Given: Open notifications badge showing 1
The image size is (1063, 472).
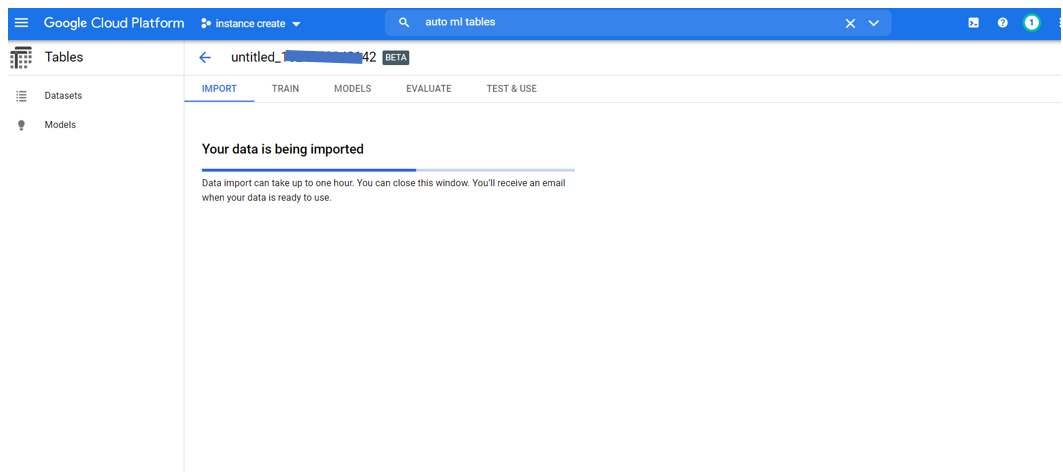Looking at the screenshot, I should coord(1032,23).
